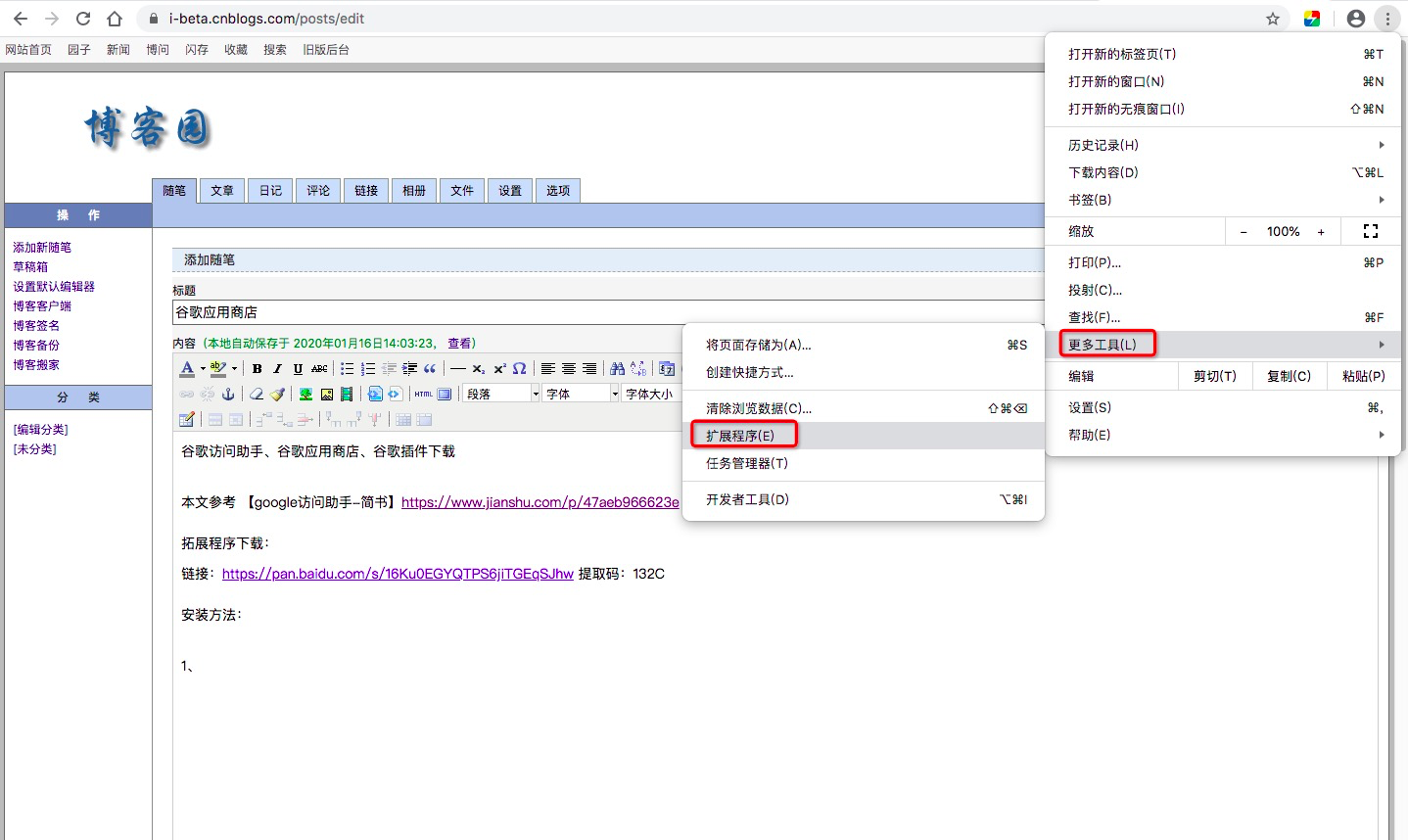
Task: Zoom in with the plus button
Action: click(1321, 231)
